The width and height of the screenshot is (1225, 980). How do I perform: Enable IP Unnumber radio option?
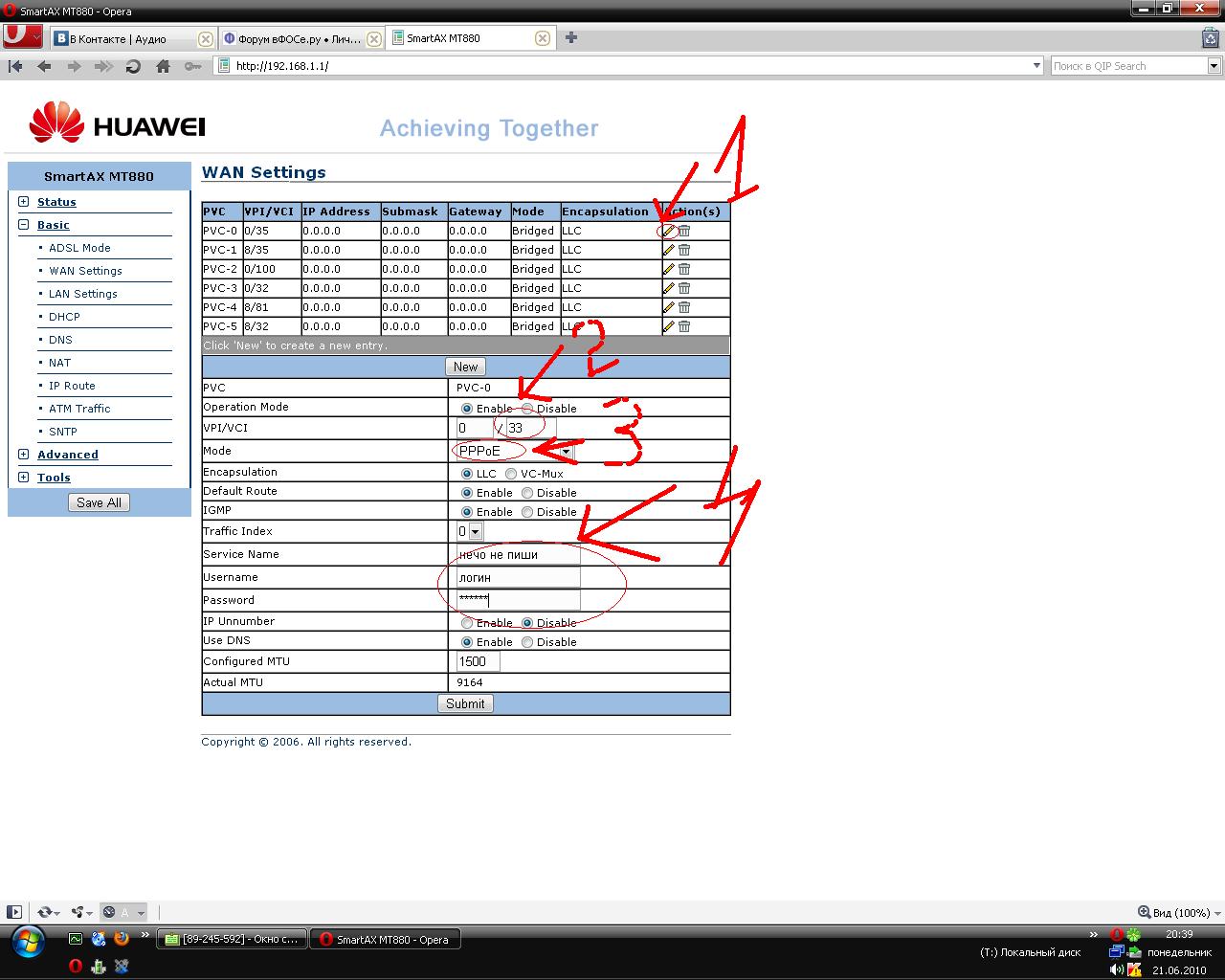click(x=467, y=623)
